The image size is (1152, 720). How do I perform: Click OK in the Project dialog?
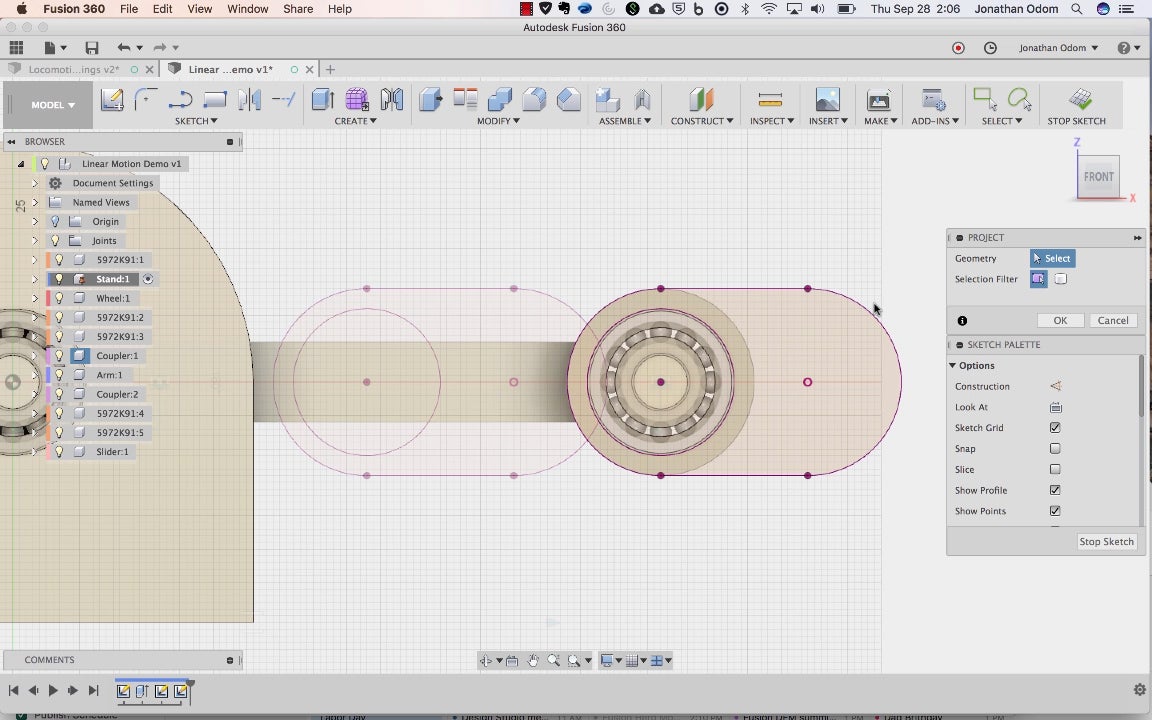1060,321
